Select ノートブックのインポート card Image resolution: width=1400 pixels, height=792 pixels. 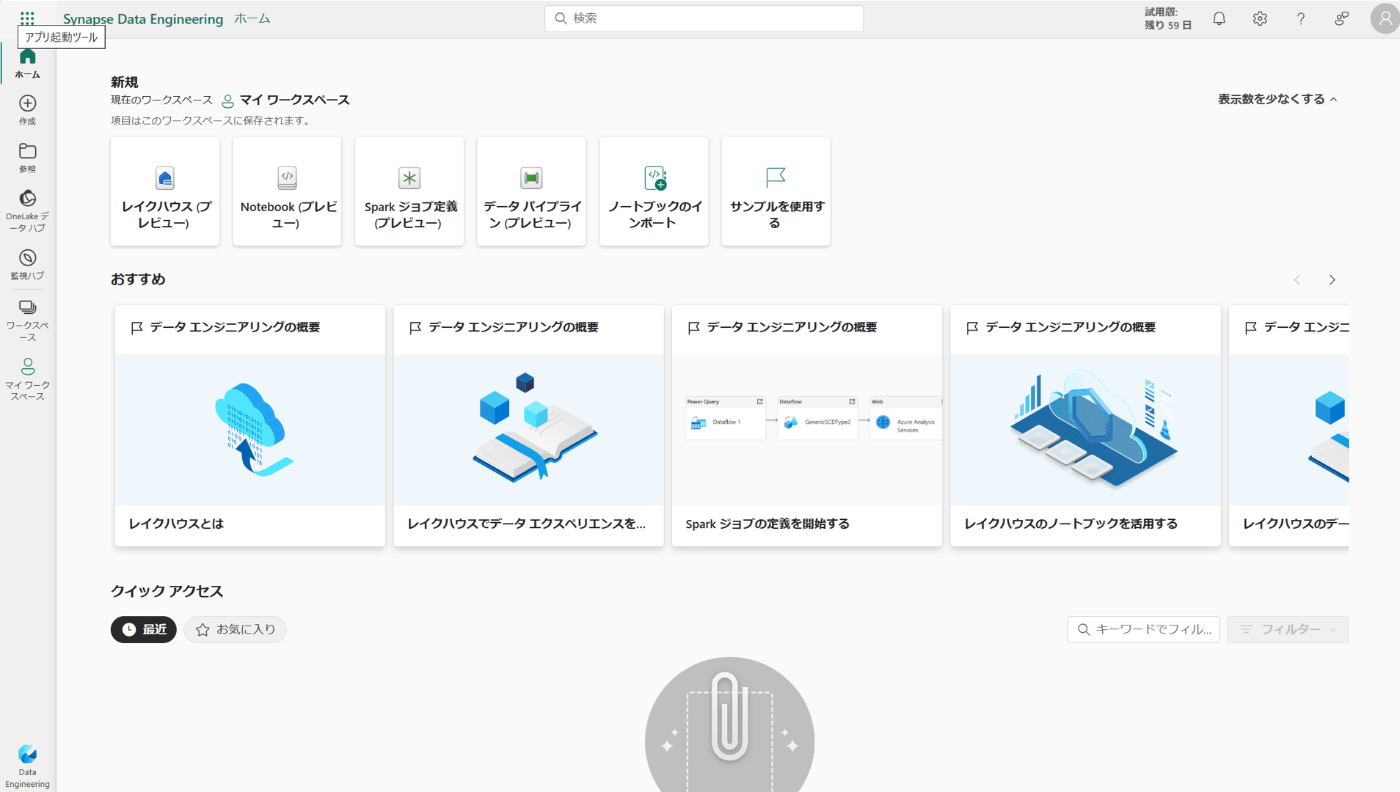[x=654, y=191]
